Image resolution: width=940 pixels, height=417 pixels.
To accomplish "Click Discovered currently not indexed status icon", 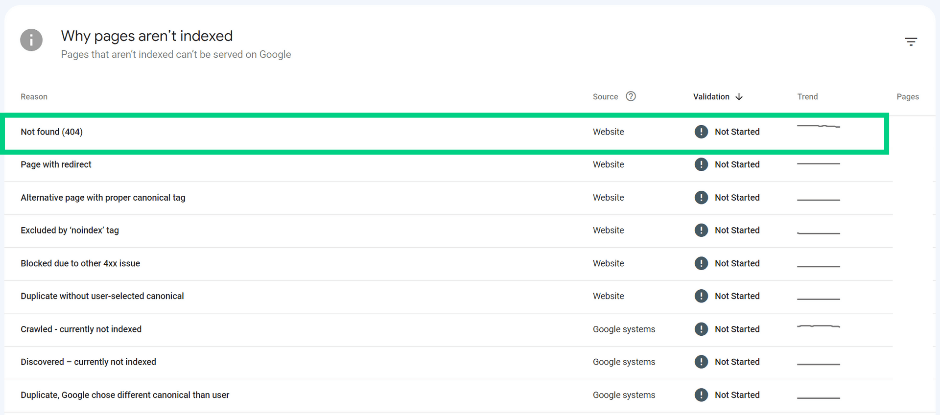I will point(701,362).
